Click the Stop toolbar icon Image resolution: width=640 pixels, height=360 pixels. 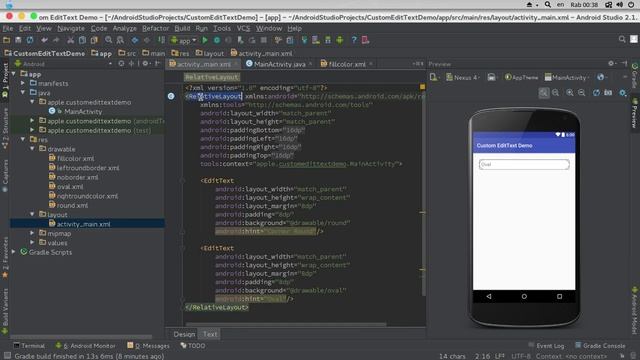click(x=264, y=40)
